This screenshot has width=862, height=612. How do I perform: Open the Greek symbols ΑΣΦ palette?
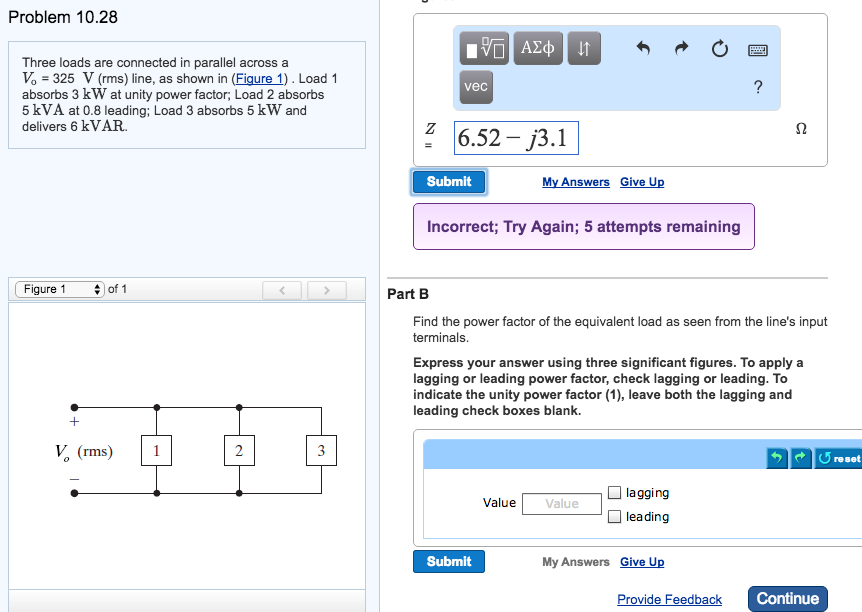(x=537, y=47)
